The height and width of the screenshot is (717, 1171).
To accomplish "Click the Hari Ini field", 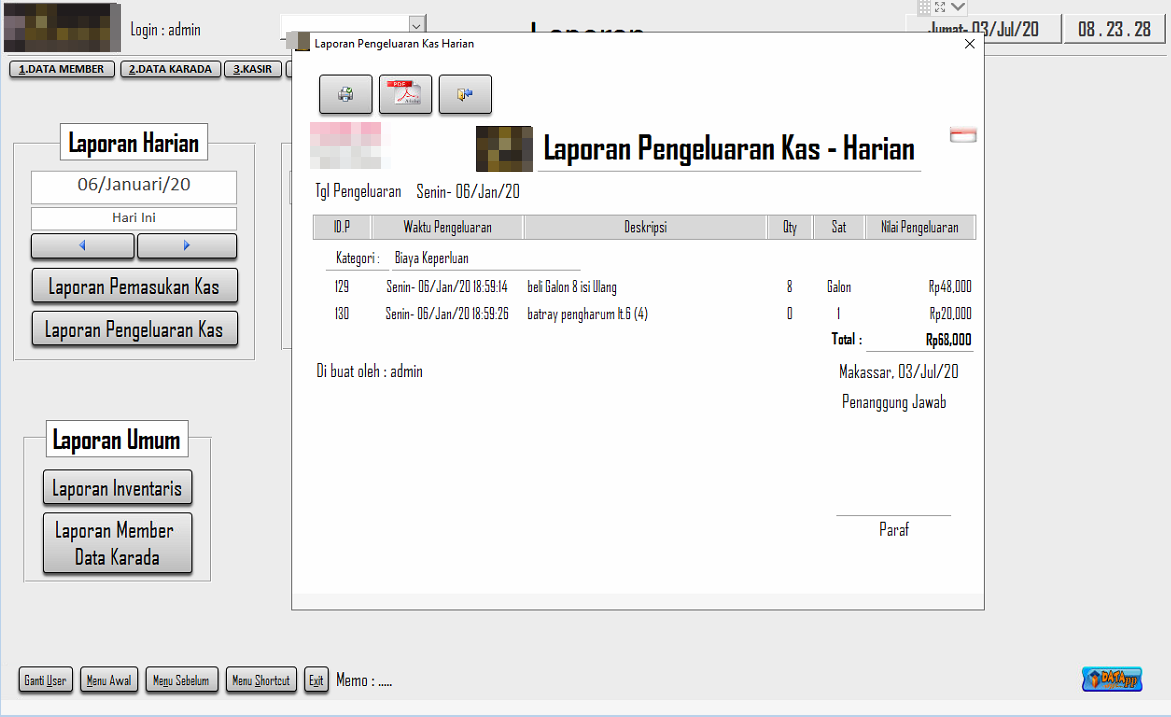I will click(x=134, y=218).
